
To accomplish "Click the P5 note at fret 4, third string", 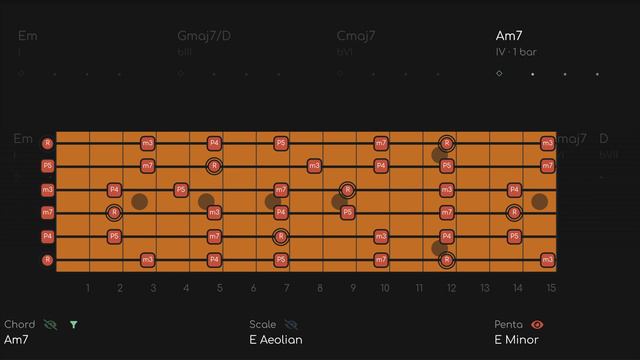I will (x=181, y=190).
